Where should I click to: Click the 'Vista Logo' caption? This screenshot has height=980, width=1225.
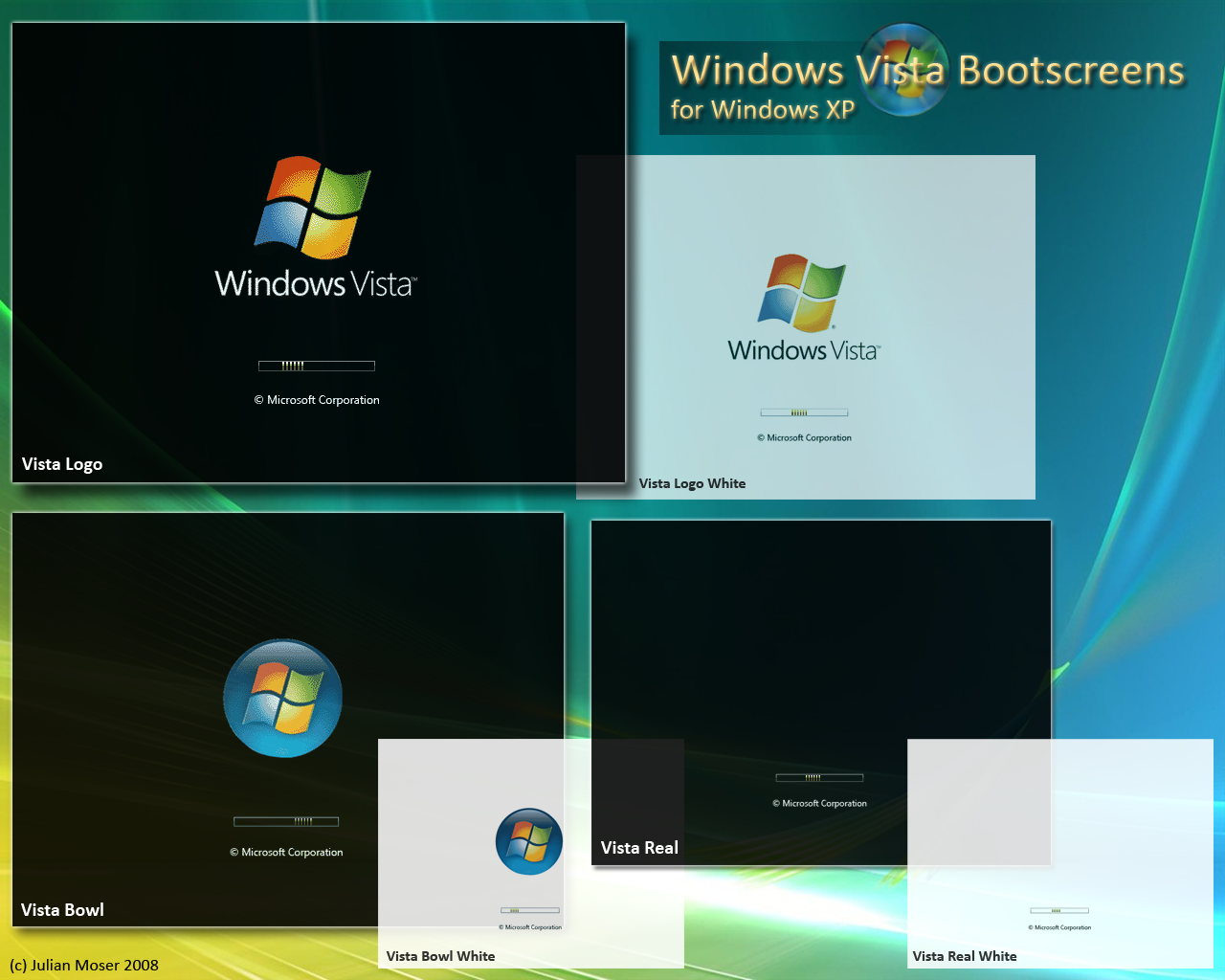coord(62,464)
